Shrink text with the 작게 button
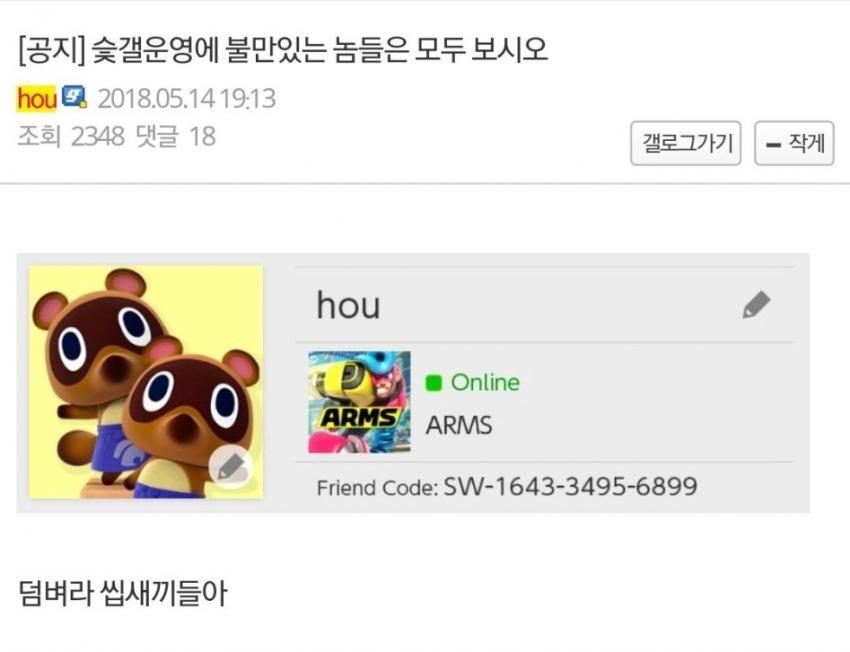This screenshot has width=850, height=652. [794, 143]
